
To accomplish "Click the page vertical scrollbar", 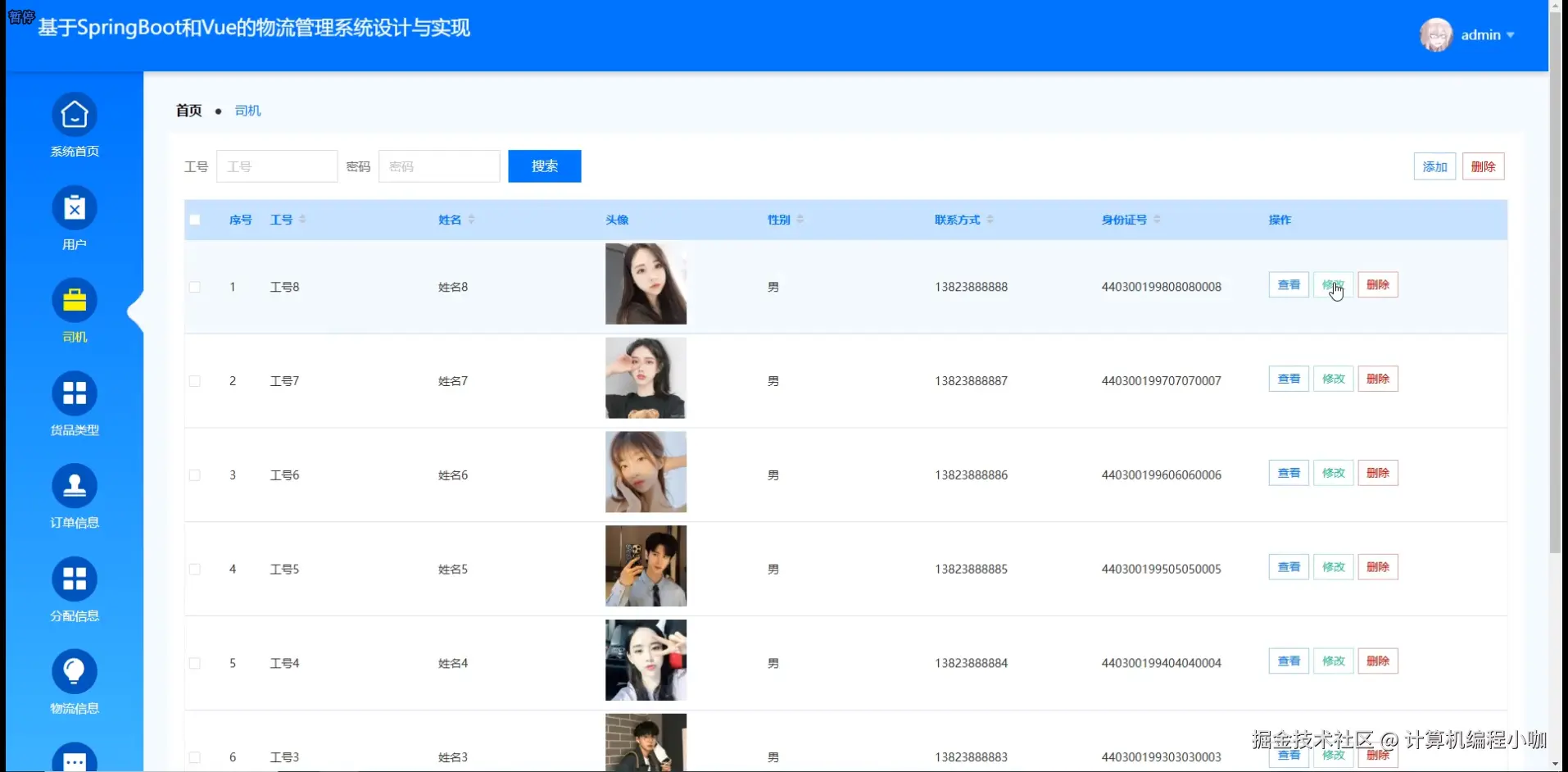I will 1555,283.
